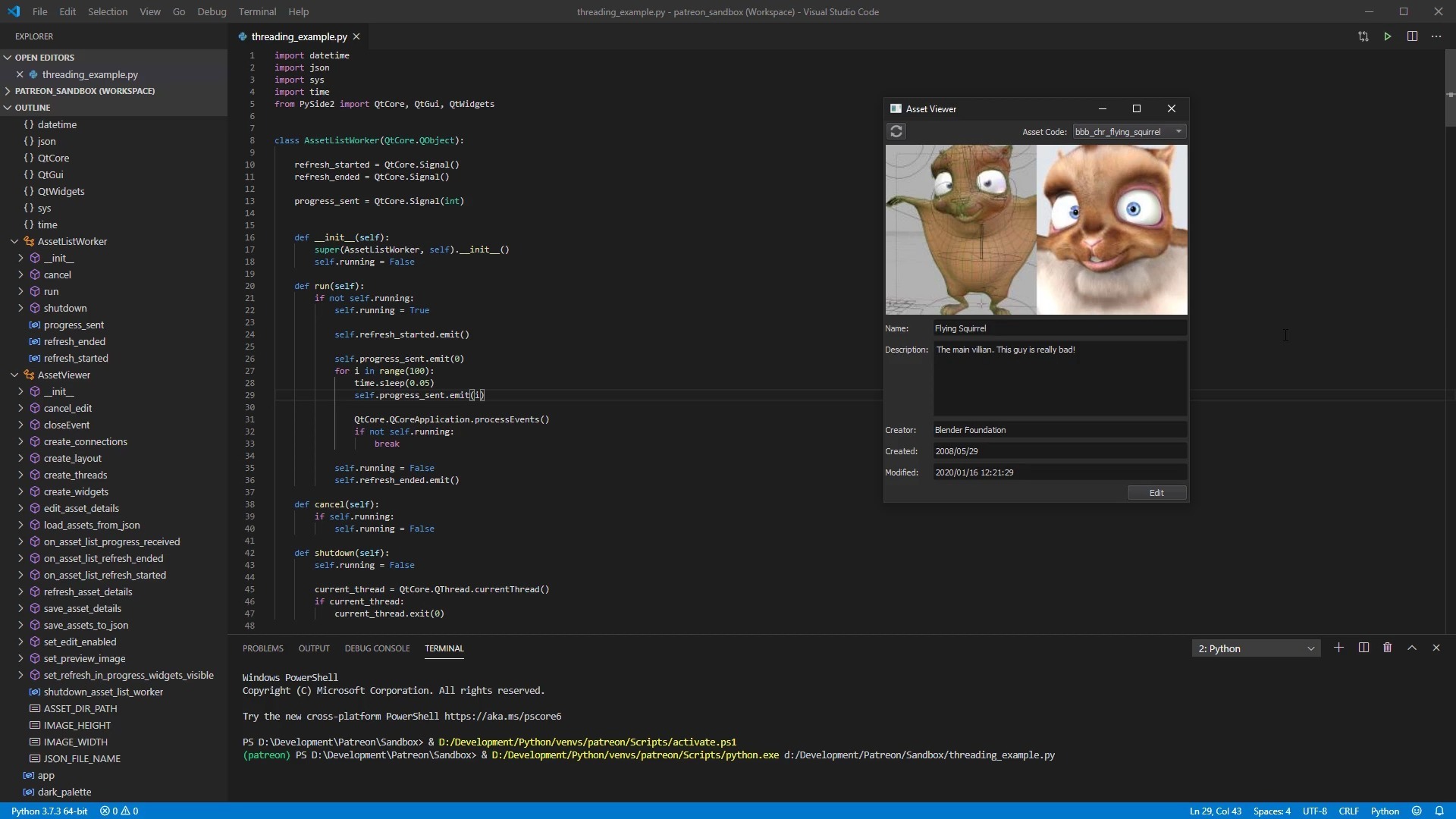Select shutdown_asset_list_worker in outline
Viewport: 1456px width, 819px height.
click(103, 692)
